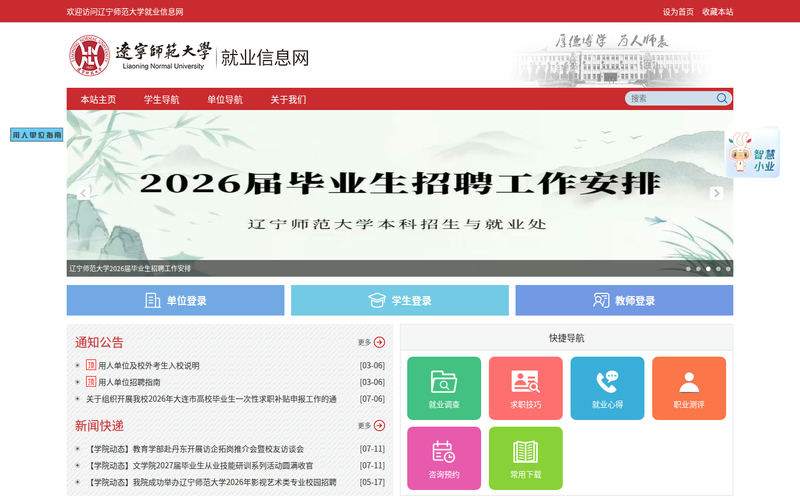Screen dimensions: 800x500
Task: Click the 欢迎访问辽宁师范大学就业信息网 welcome text
Action: pos(124,12)
